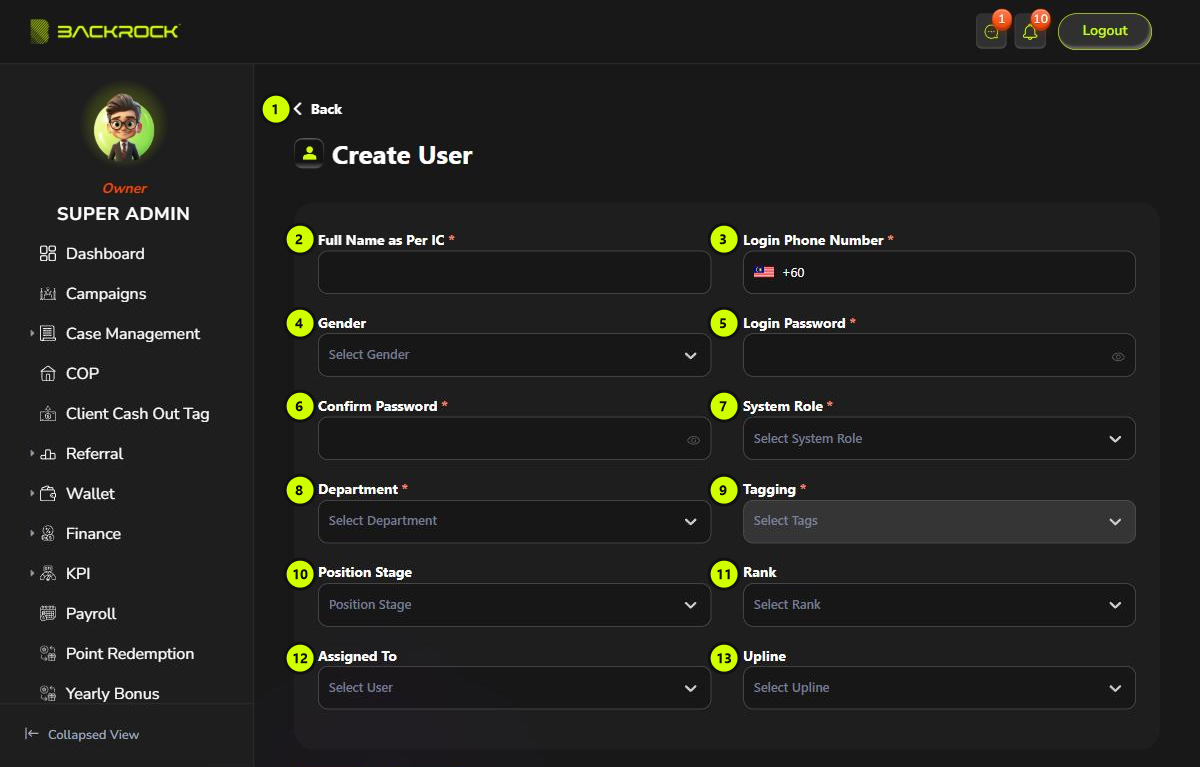Open the Assigned To Select User dropdown
This screenshot has width=1200, height=767.
pyautogui.click(x=514, y=687)
